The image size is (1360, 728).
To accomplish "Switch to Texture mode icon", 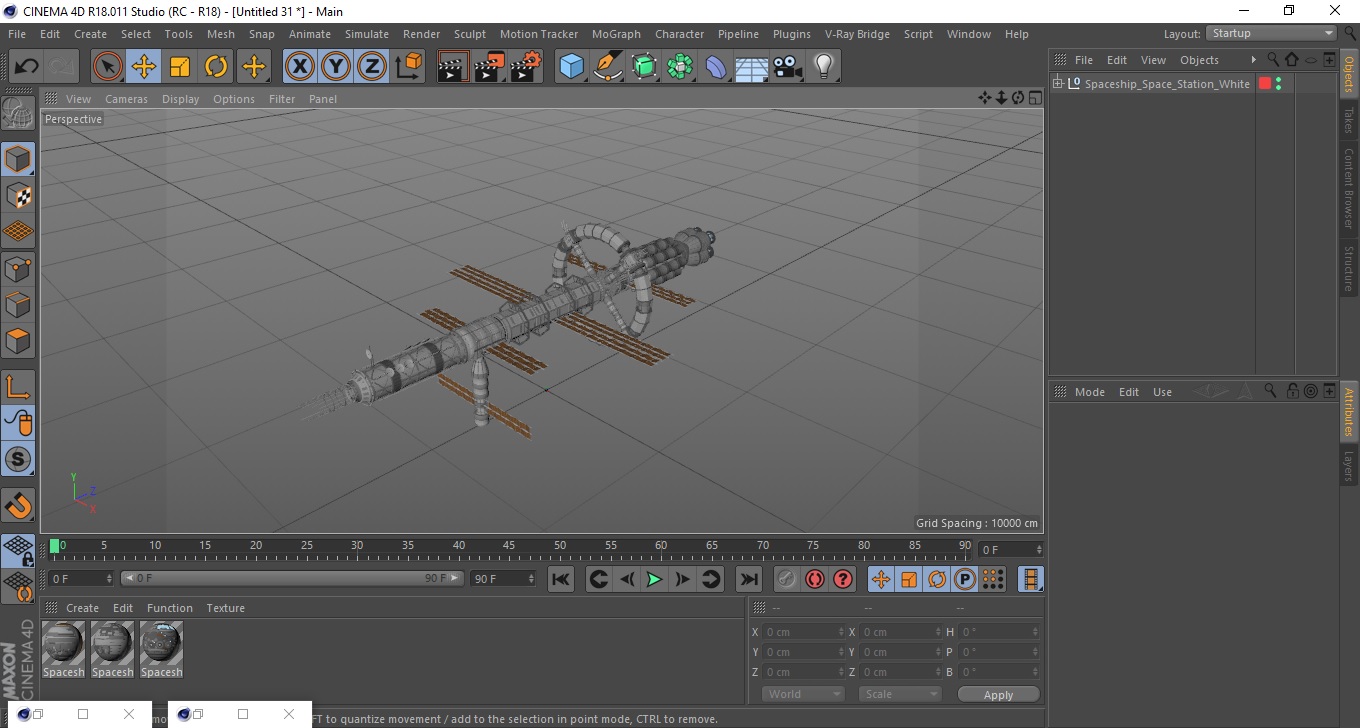I will [18, 195].
